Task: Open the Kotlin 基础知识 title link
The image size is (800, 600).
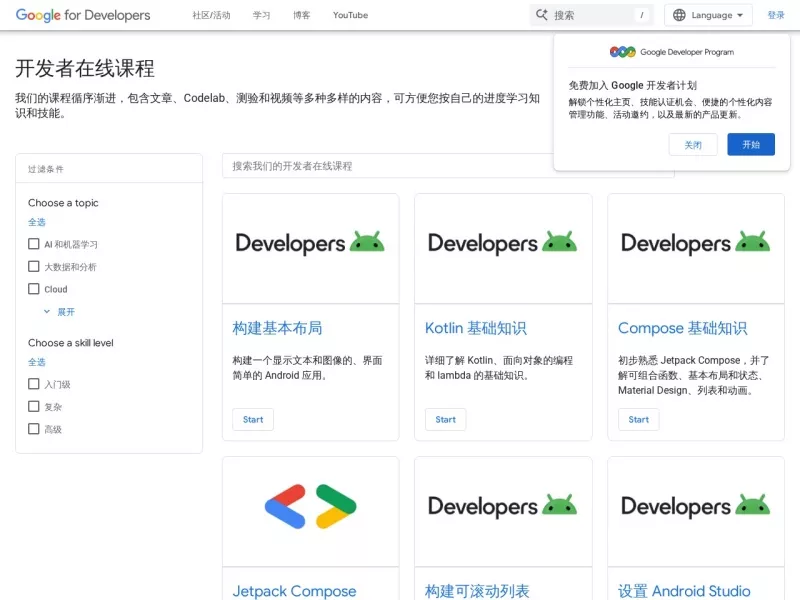Action: coord(476,328)
